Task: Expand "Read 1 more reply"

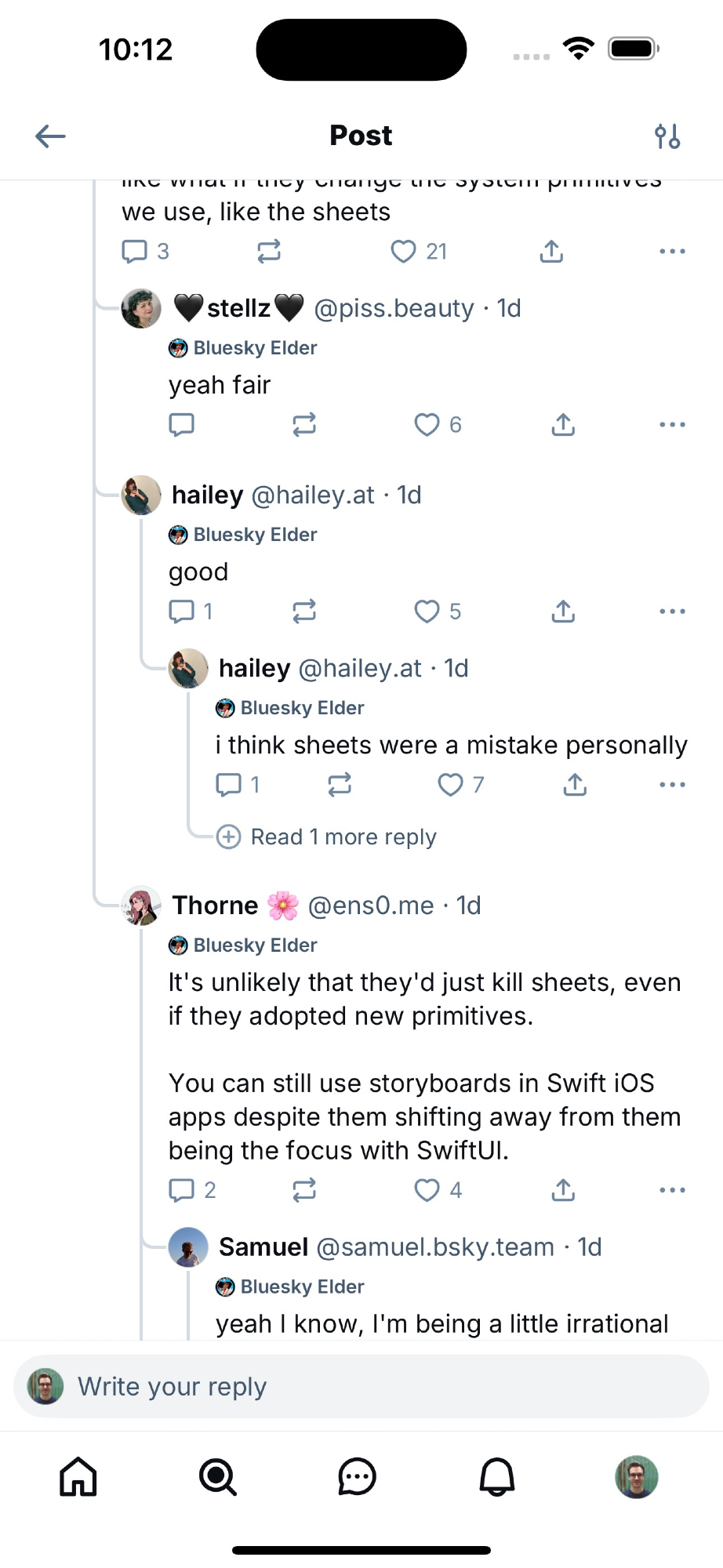Action: [x=343, y=837]
